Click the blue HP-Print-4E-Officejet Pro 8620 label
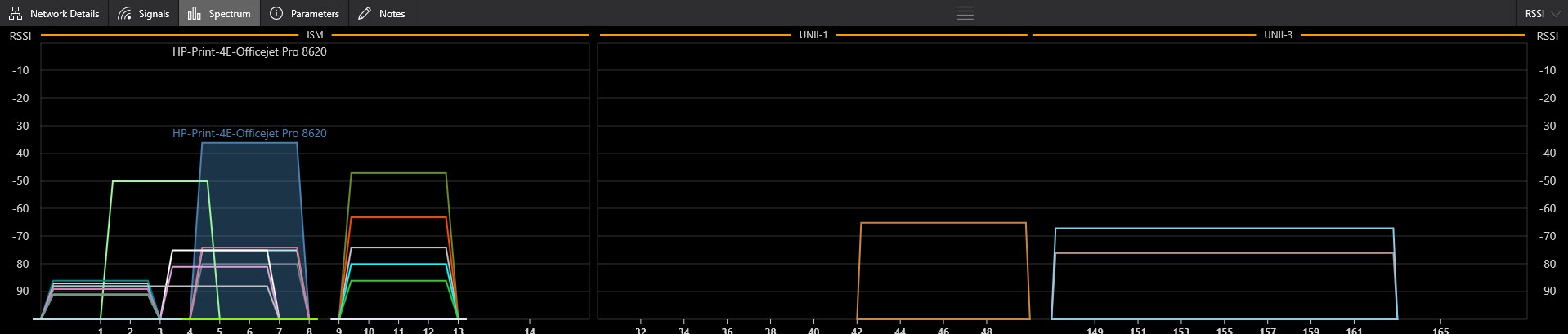 [249, 133]
